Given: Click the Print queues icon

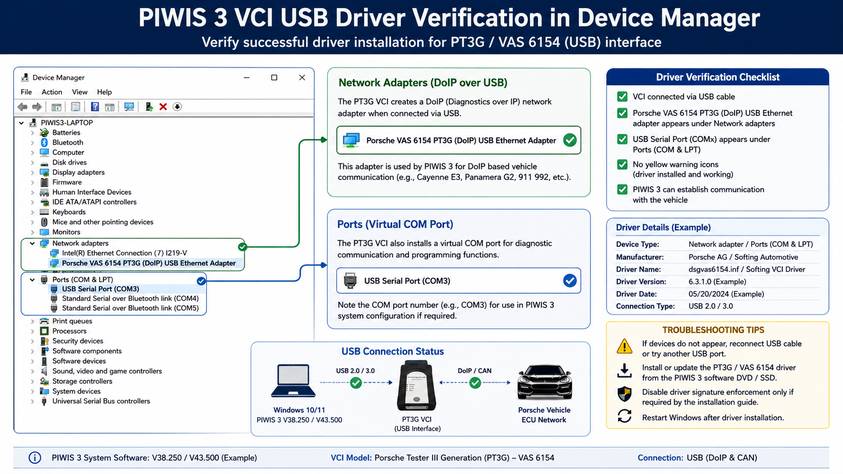Looking at the screenshot, I should (x=44, y=321).
